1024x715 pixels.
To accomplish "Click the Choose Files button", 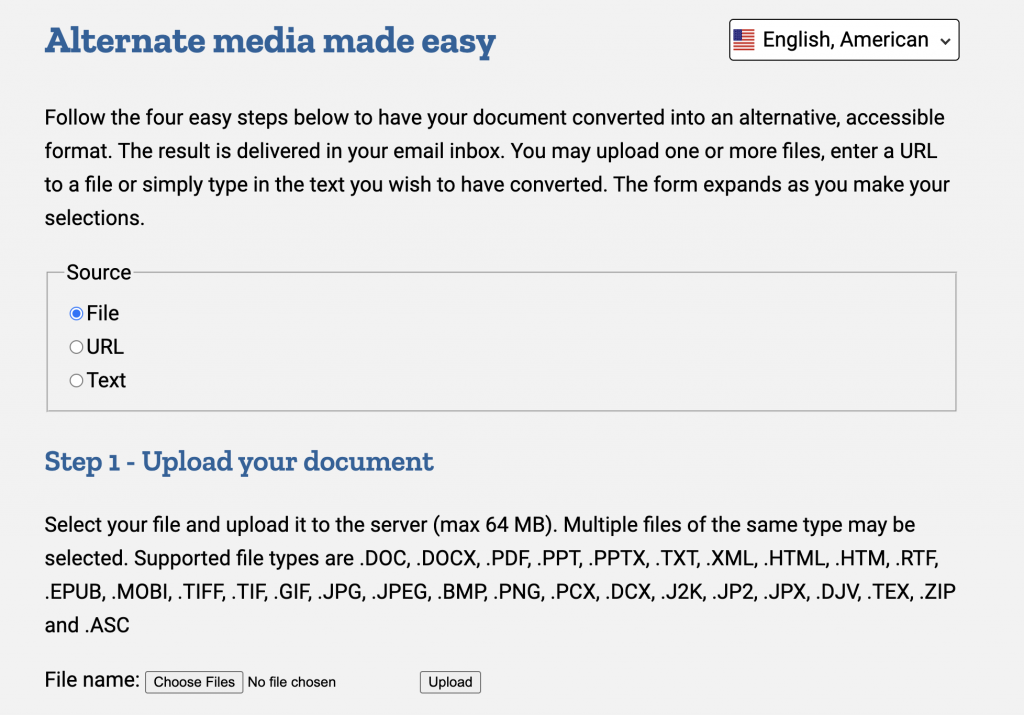I will (194, 682).
